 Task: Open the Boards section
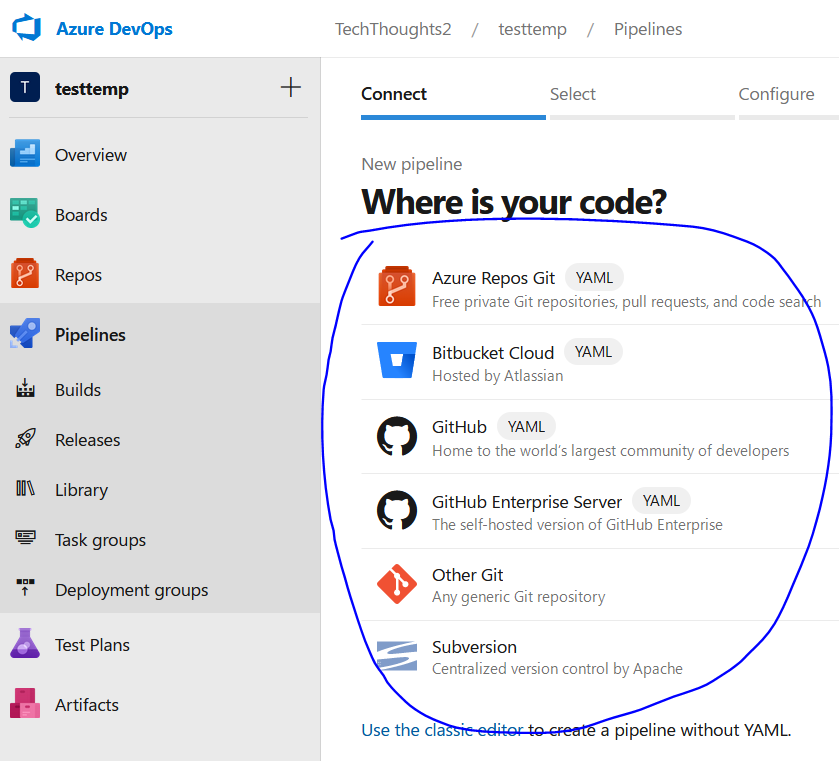pos(81,215)
